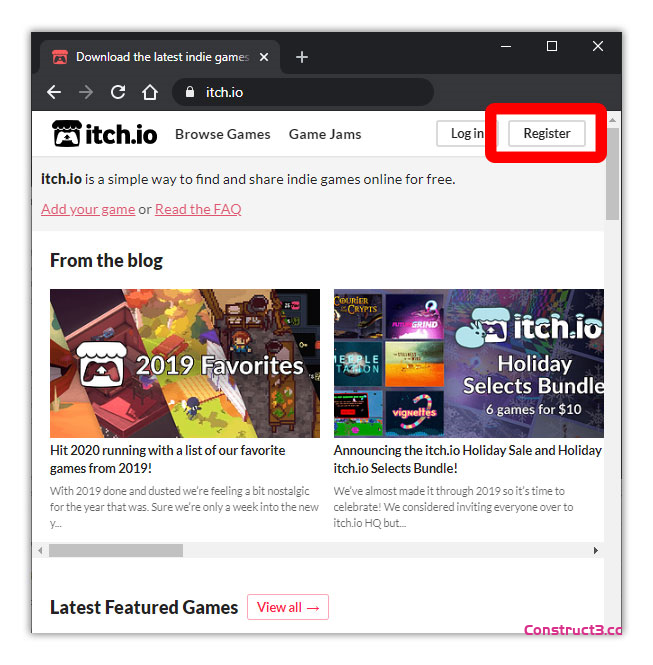Click the blog horizontal scrollbar right arrow
Image resolution: width=653 pixels, height=665 pixels.
[x=596, y=550]
